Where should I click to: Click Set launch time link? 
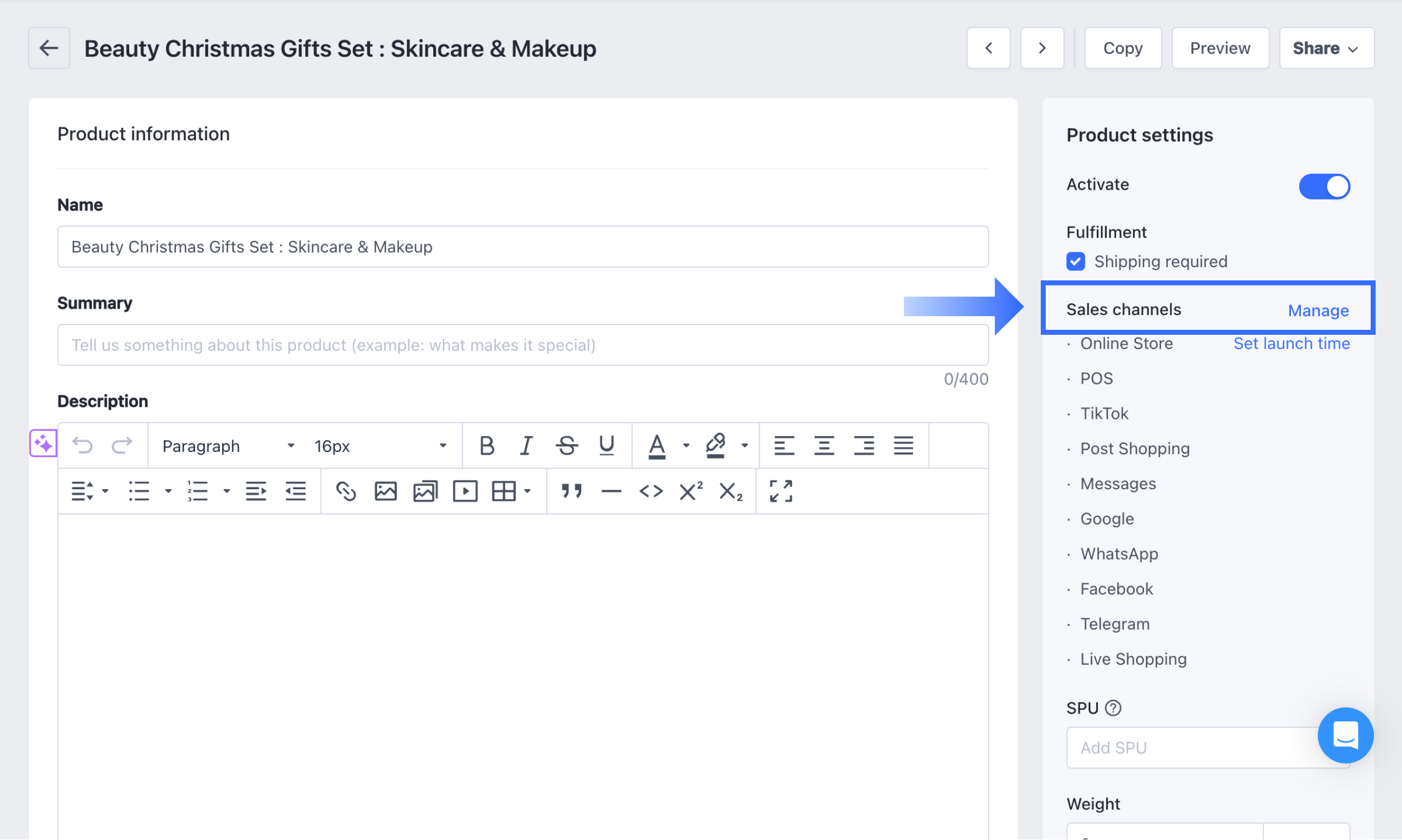(1291, 344)
